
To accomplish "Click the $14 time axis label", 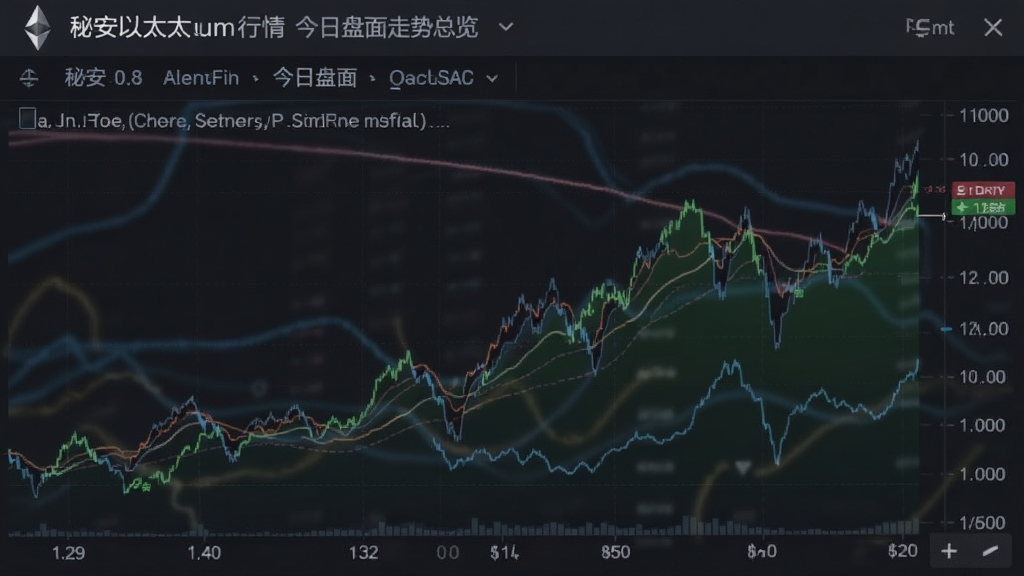I will tap(504, 553).
